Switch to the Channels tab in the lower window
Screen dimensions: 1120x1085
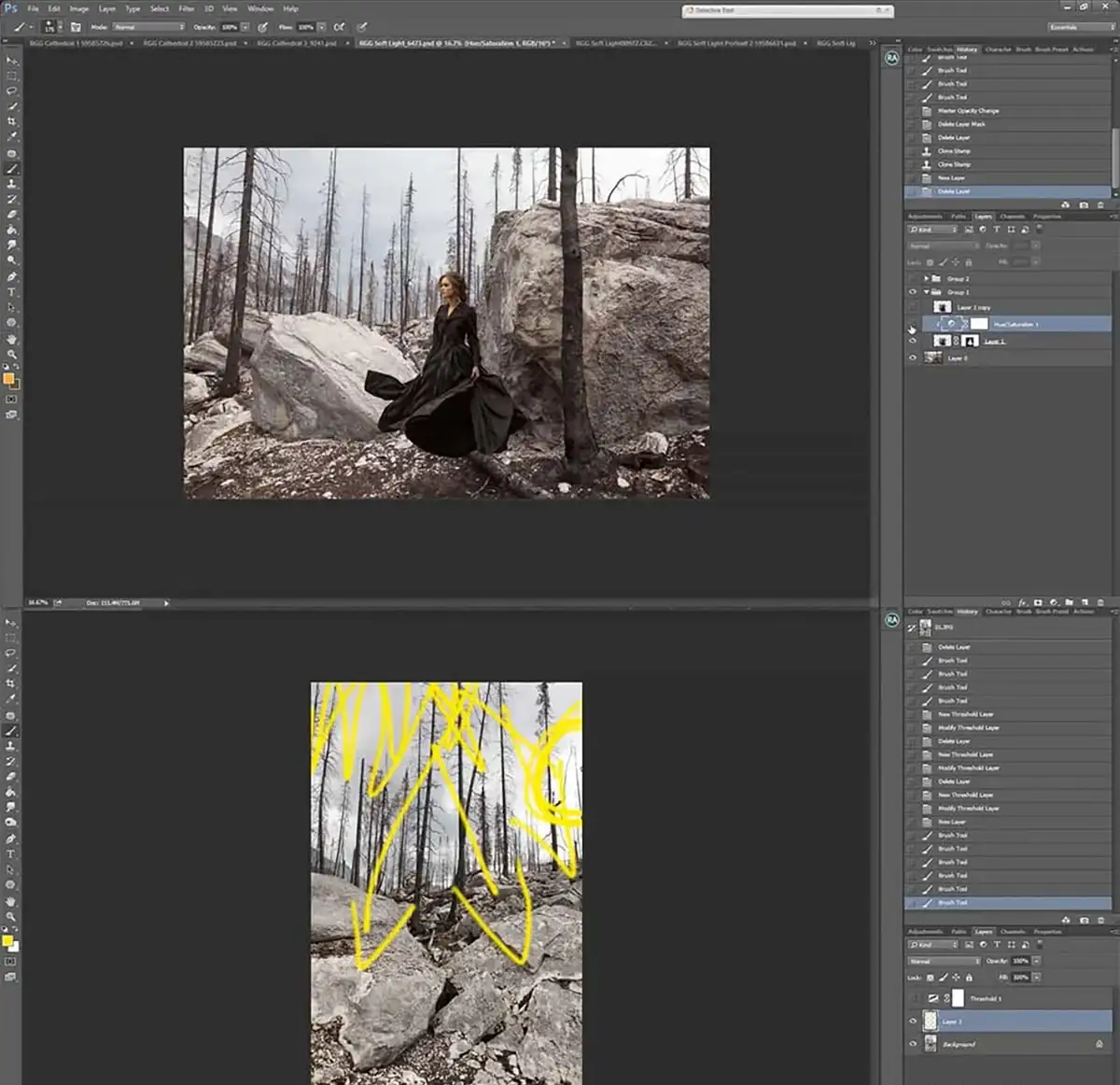tap(1013, 931)
